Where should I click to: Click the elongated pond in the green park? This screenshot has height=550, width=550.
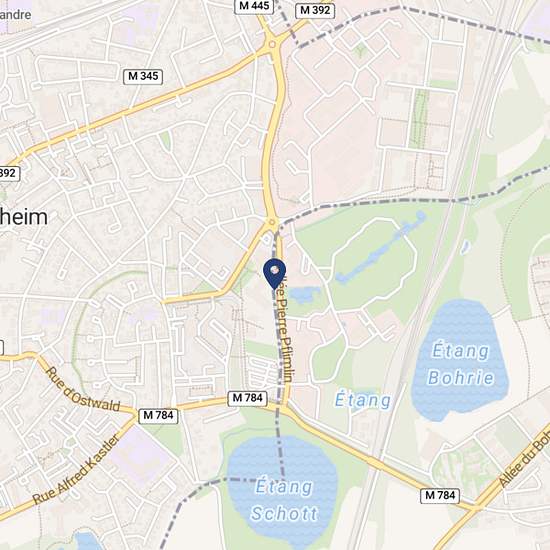click(381, 247)
